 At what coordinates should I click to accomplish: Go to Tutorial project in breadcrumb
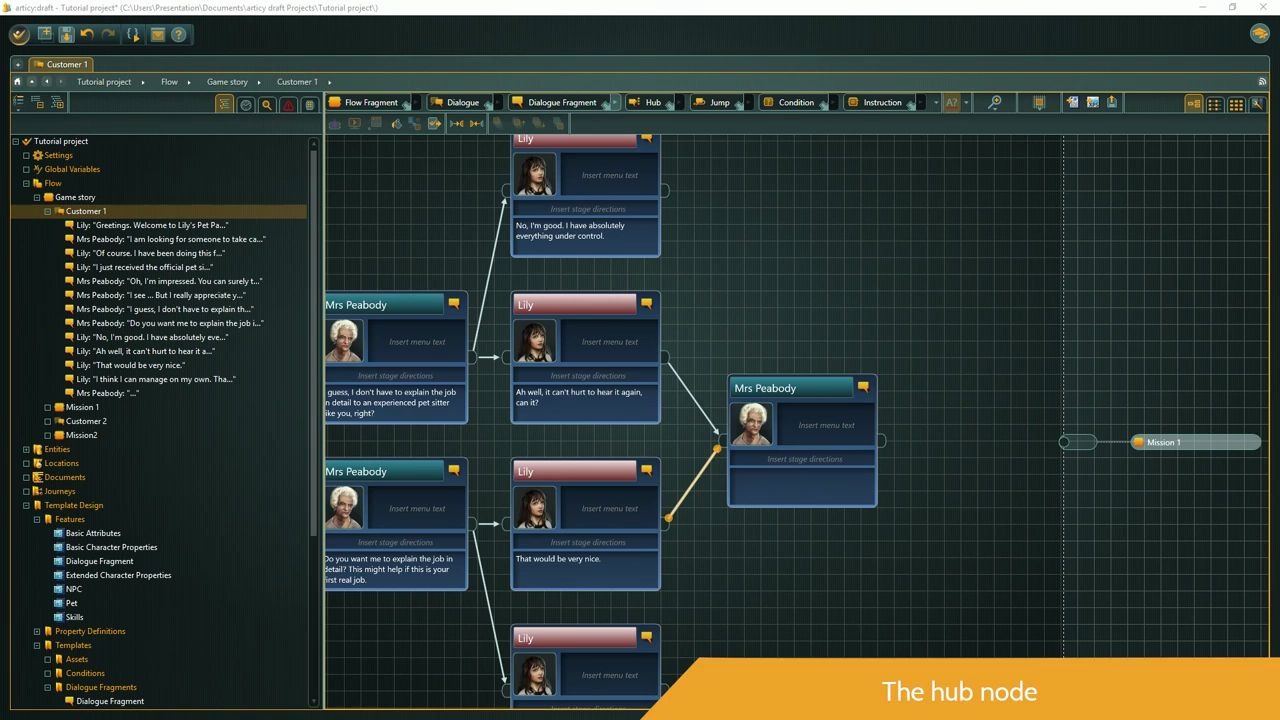pyautogui.click(x=104, y=82)
